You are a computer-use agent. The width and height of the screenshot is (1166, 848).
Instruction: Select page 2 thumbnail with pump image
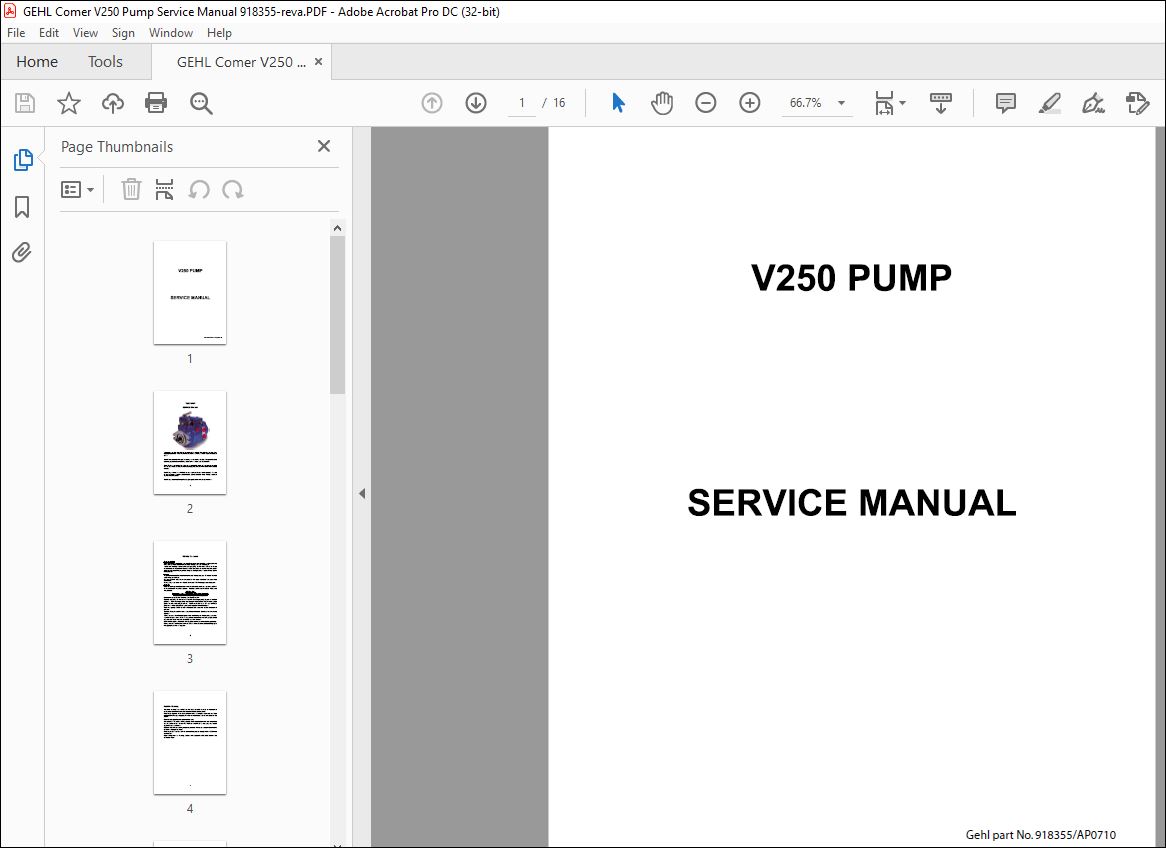[190, 443]
